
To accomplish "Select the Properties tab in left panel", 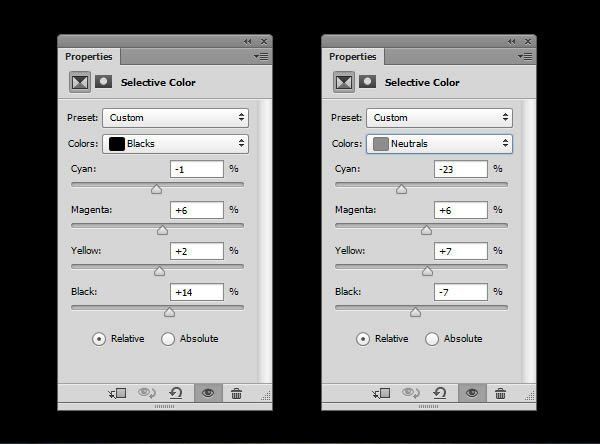I will point(89,57).
